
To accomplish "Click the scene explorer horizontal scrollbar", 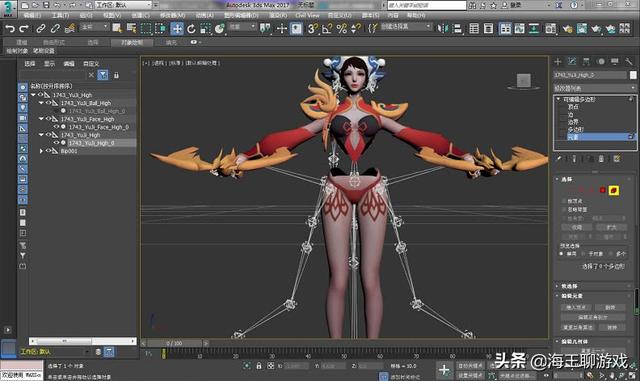I will point(82,341).
